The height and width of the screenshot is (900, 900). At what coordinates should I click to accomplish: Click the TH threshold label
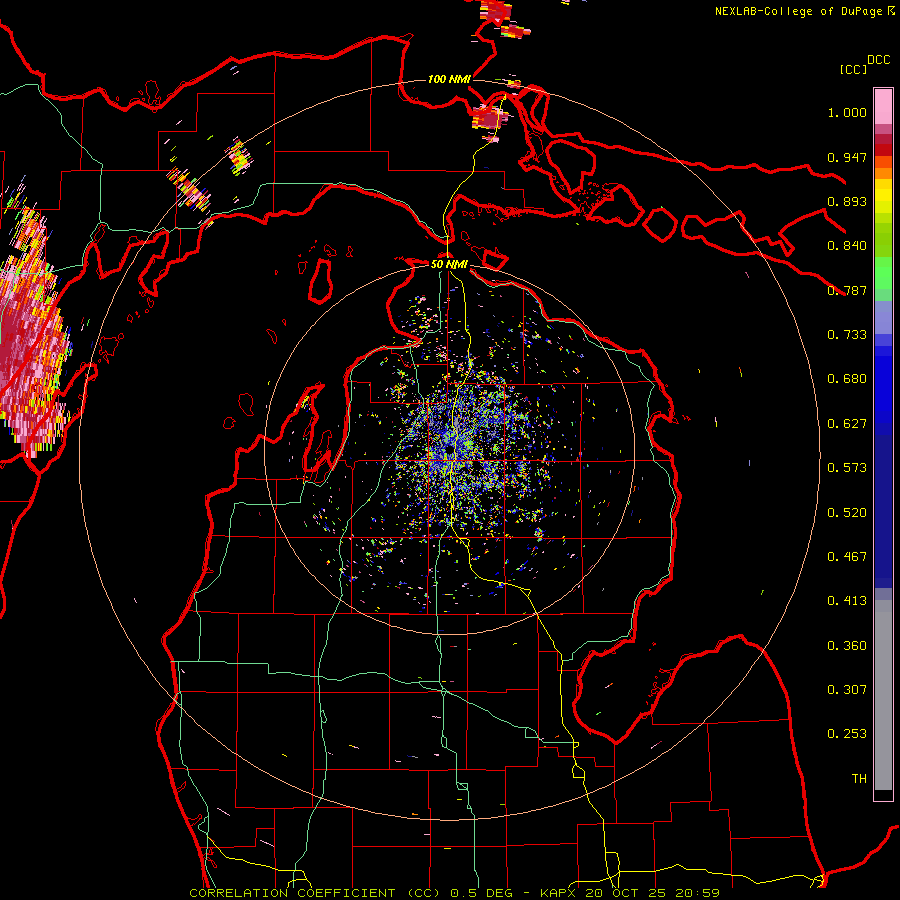(x=859, y=779)
